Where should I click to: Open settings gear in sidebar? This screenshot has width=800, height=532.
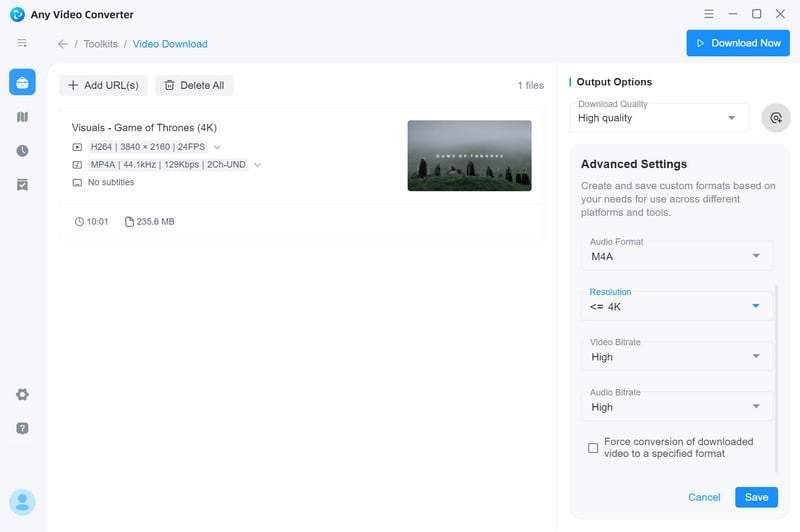click(x=22, y=394)
